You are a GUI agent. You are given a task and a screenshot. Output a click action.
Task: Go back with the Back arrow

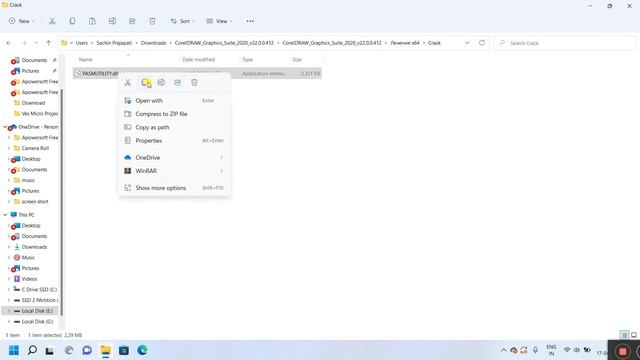coord(9,43)
